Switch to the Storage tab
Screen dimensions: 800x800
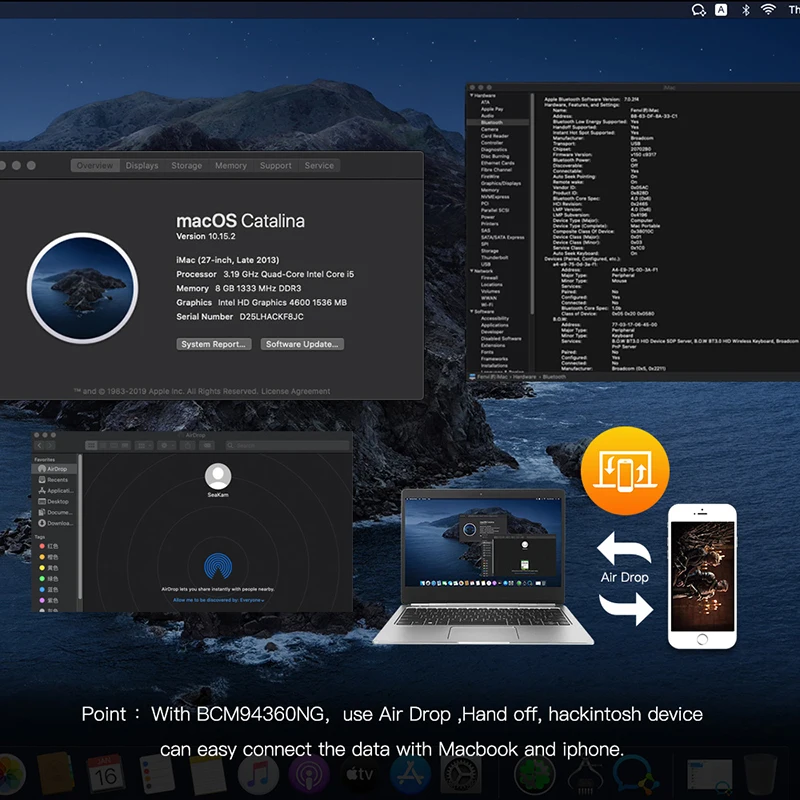(x=186, y=166)
